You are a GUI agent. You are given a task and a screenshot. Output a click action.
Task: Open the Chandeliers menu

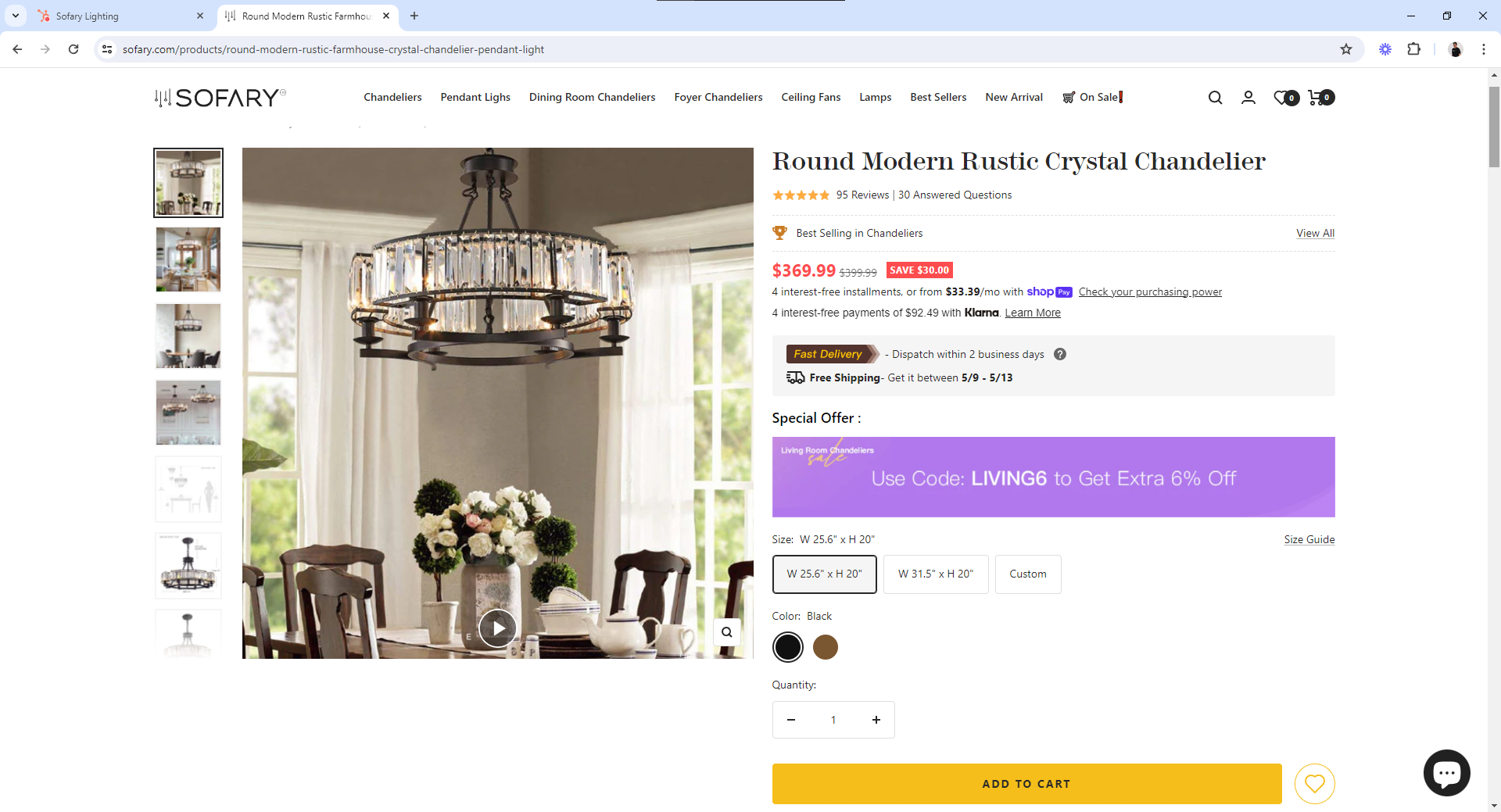pos(392,97)
